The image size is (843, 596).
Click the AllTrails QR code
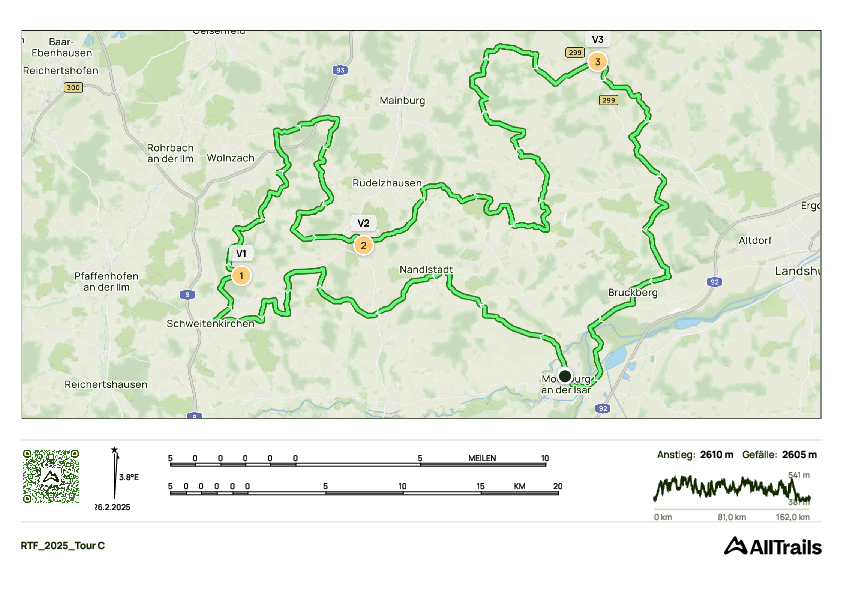[x=51, y=477]
